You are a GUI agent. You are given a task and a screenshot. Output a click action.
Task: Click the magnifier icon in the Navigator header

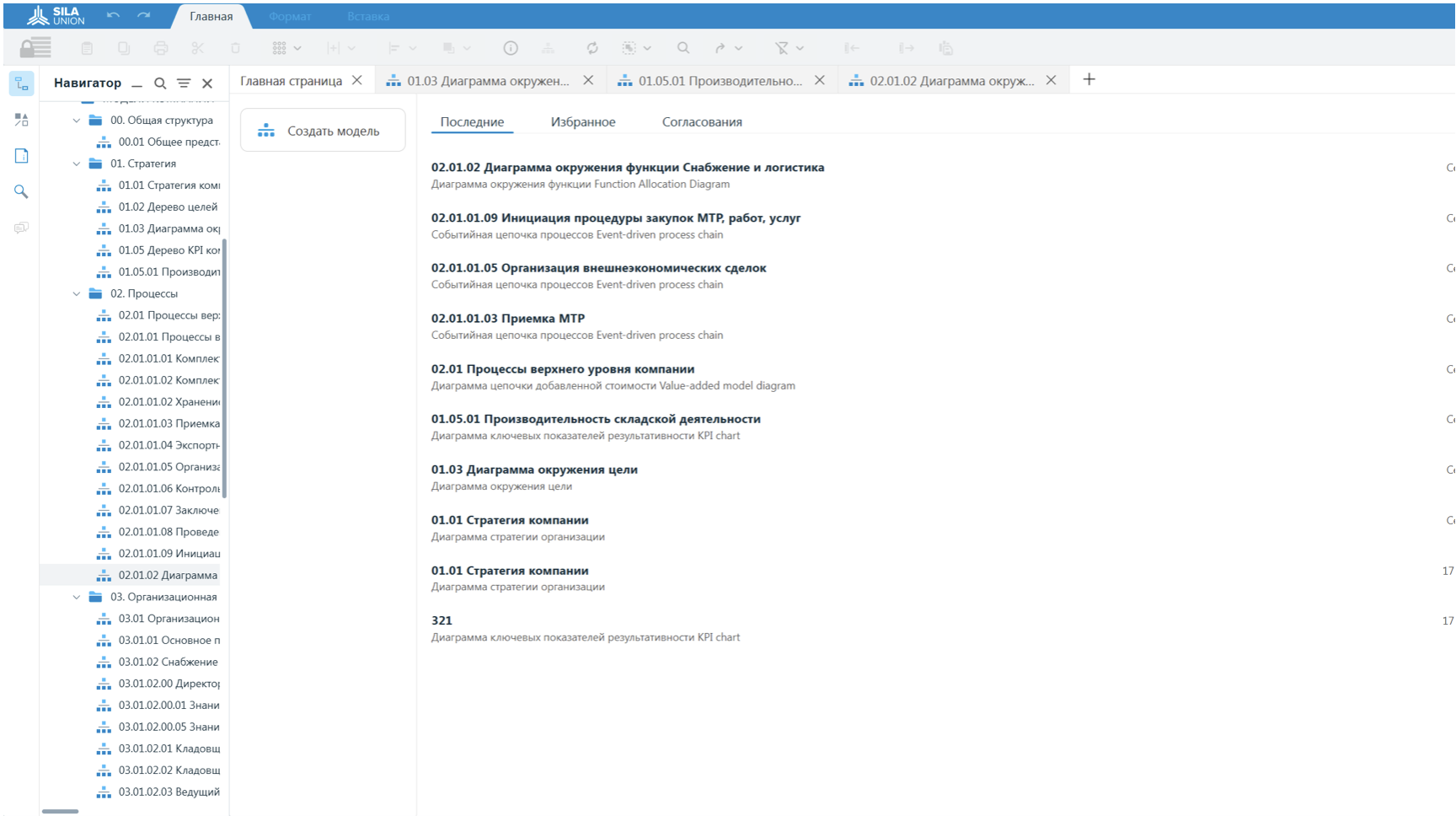tap(160, 83)
